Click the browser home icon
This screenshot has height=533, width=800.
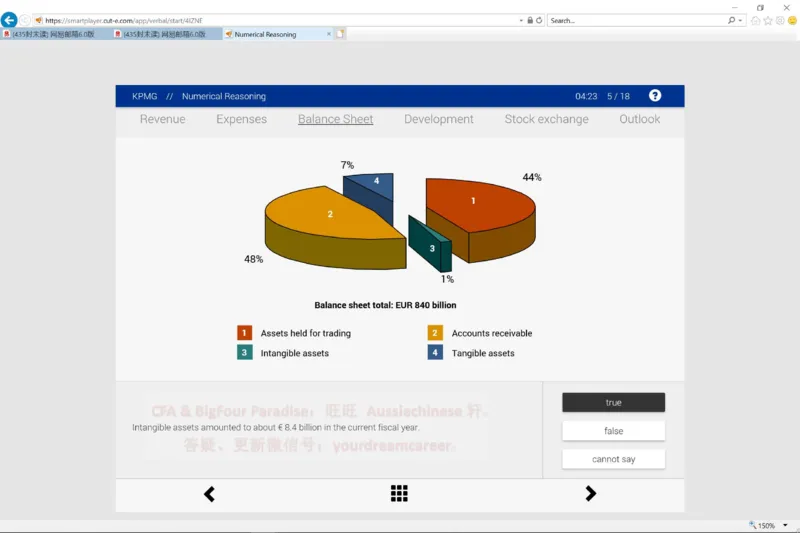(755, 20)
